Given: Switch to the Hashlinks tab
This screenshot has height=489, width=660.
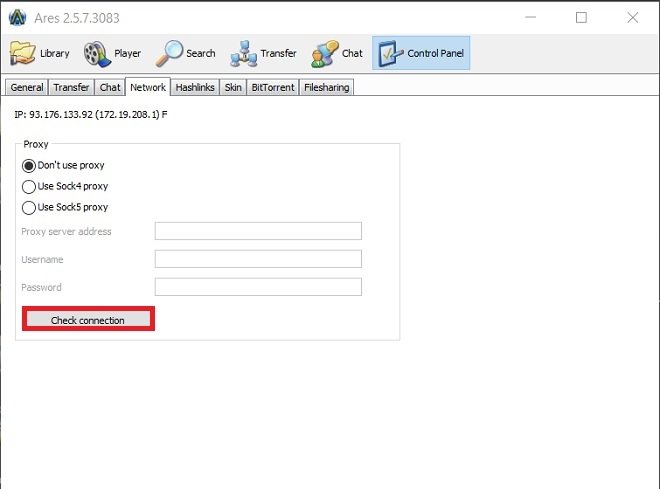Looking at the screenshot, I should point(195,88).
